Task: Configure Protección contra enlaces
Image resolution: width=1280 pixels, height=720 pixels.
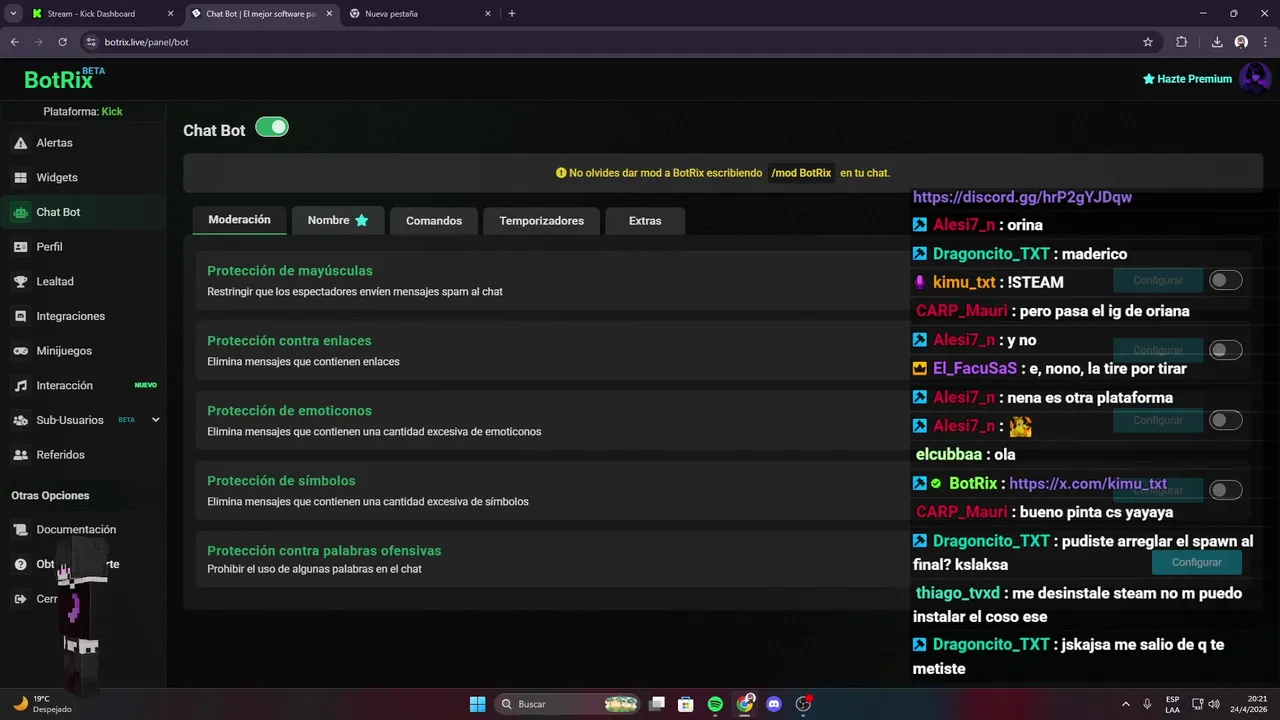Action: [x=1158, y=350]
